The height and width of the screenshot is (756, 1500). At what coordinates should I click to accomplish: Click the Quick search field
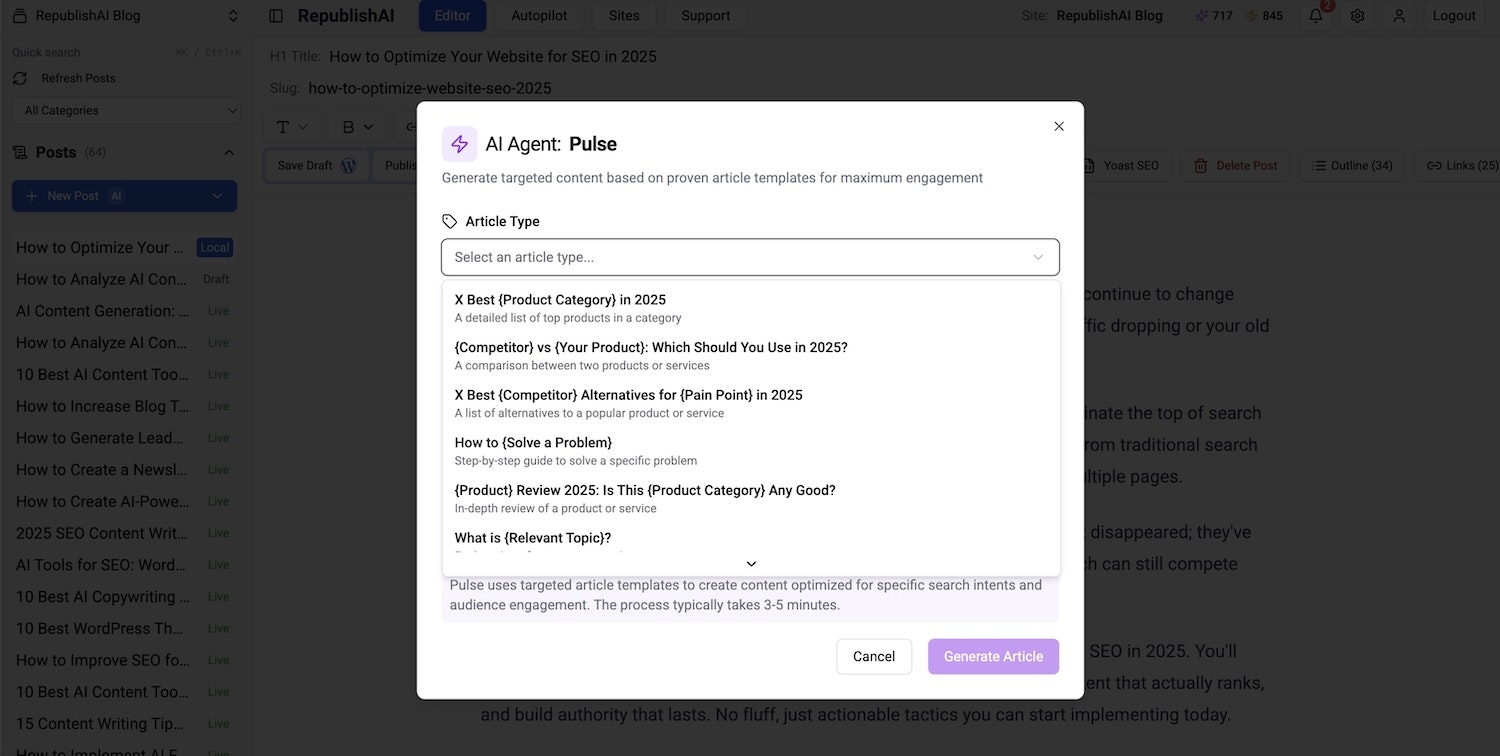126,53
